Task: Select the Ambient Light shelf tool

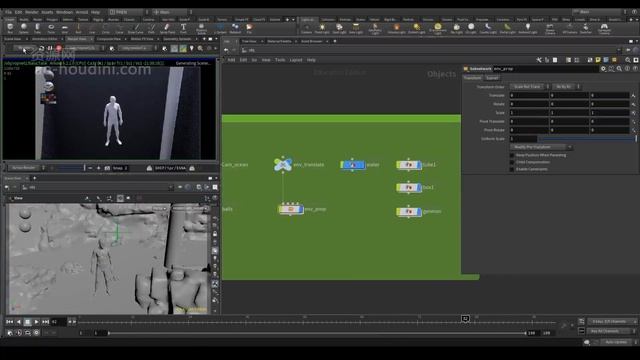Action: tap(528, 28)
